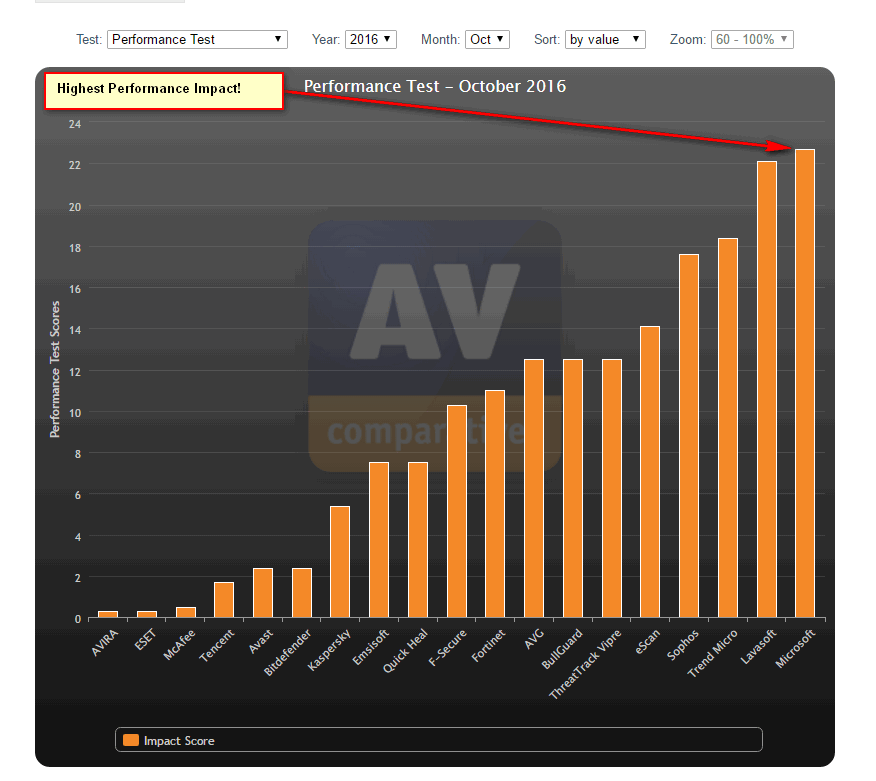Click the Bitdefender bar
Screen dimensions: 876x781
tap(302, 593)
